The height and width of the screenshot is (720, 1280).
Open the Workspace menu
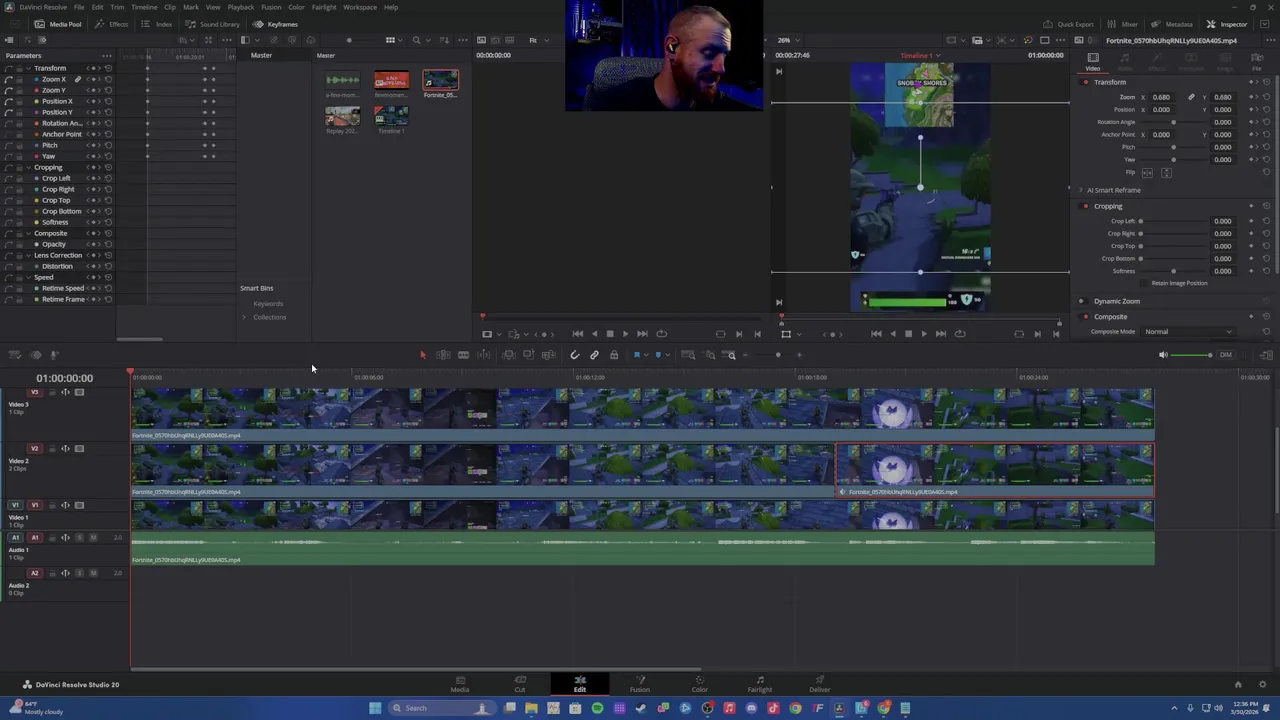360,7
